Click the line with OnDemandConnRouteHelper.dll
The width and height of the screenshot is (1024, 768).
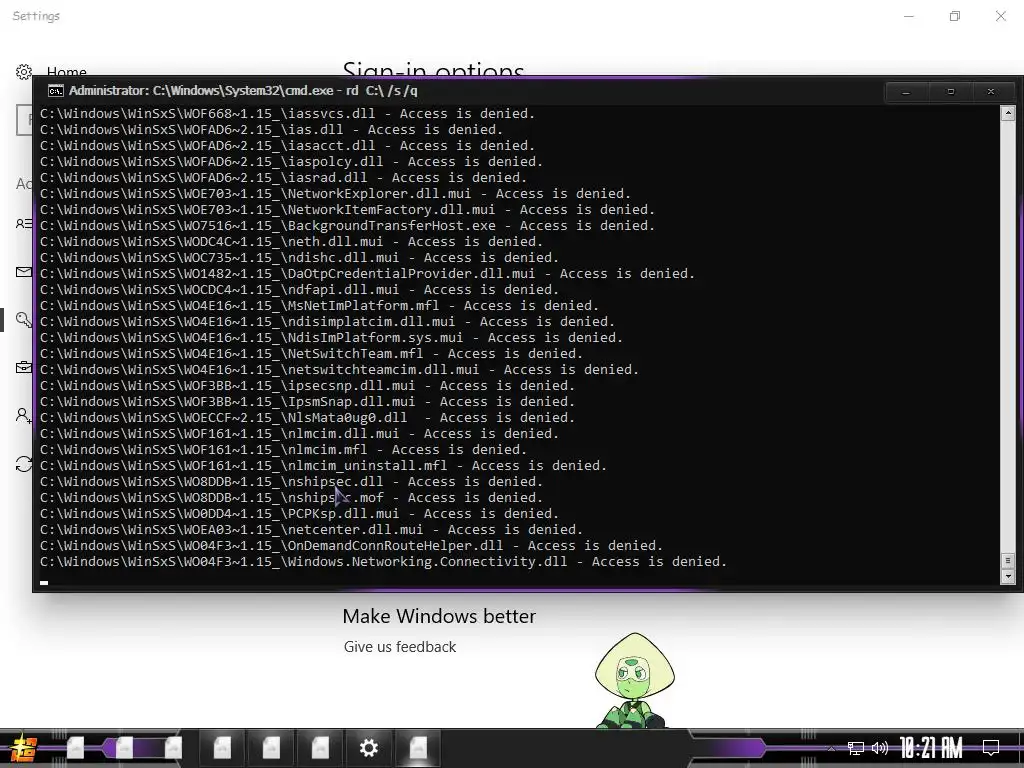pyautogui.click(x=351, y=545)
